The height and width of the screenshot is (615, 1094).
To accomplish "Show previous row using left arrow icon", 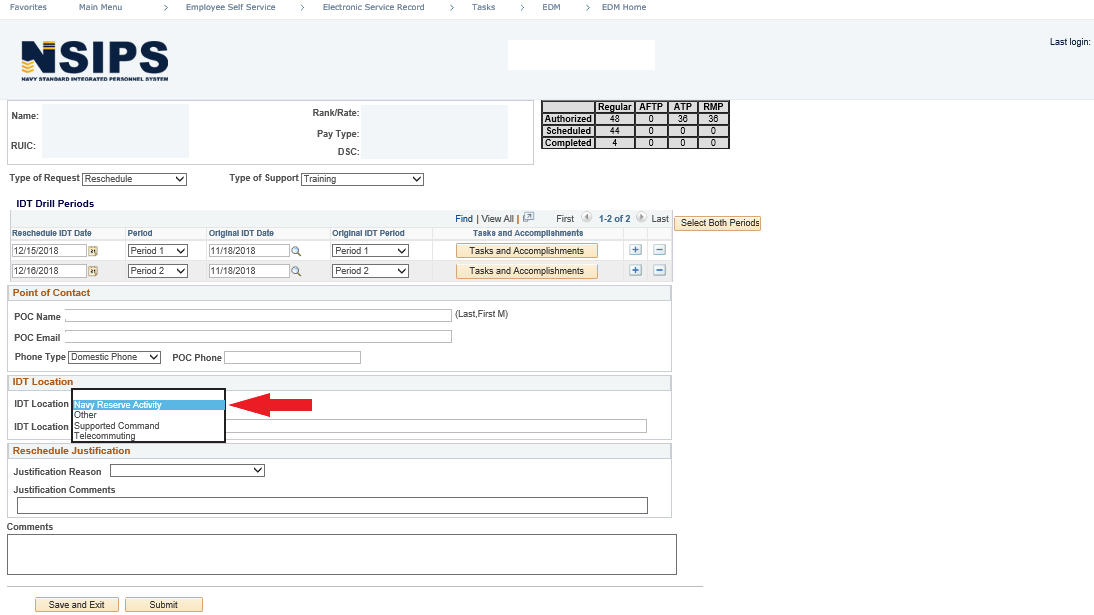I will (x=586, y=218).
